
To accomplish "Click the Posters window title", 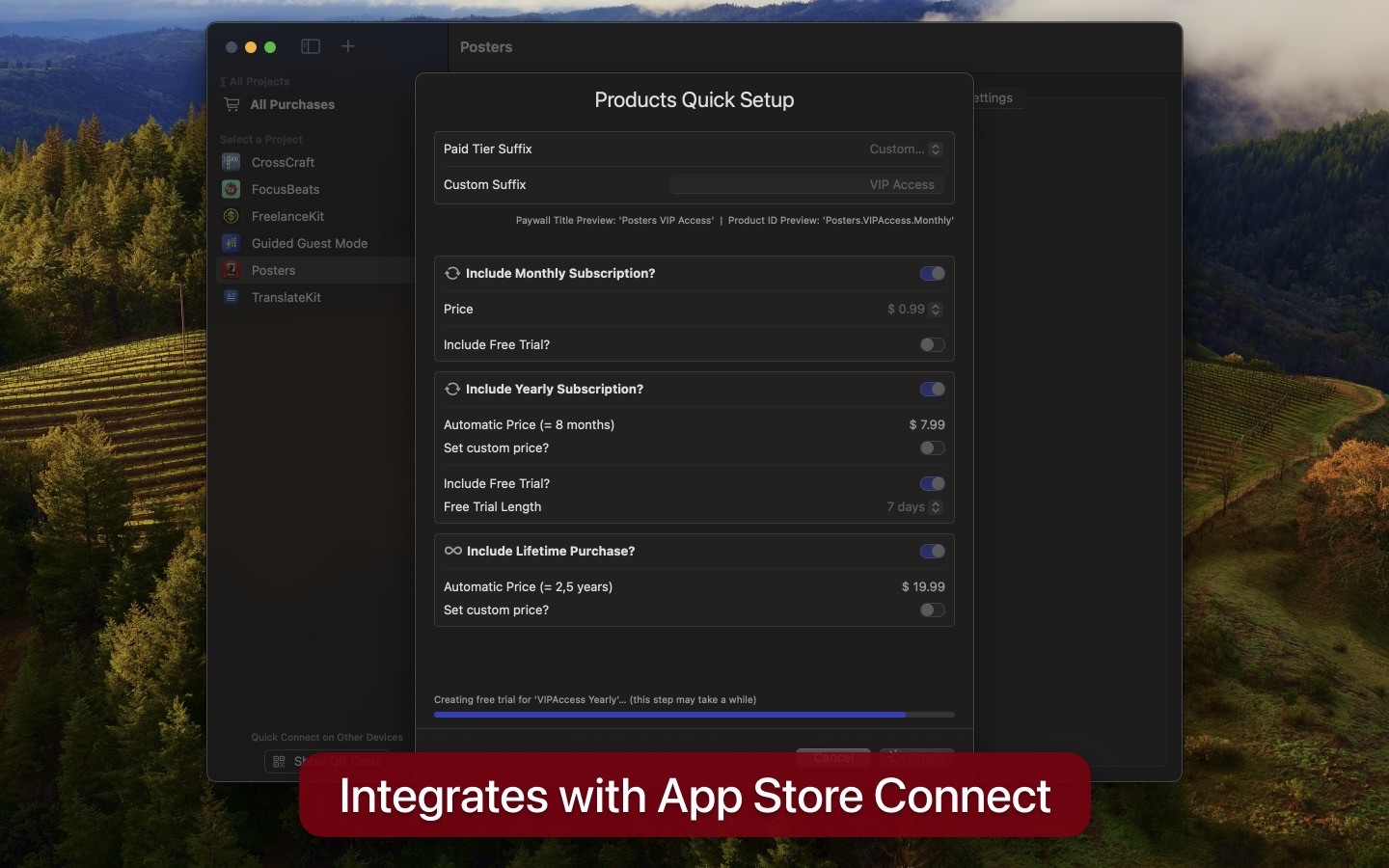I will pos(486,46).
